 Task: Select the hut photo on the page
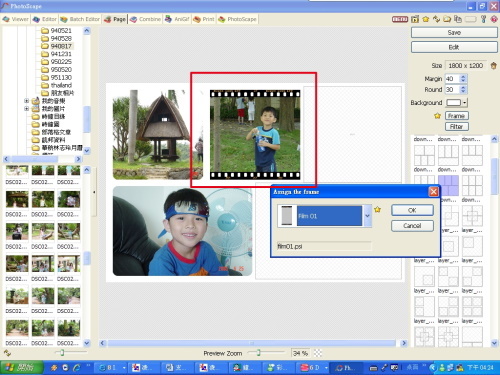158,134
